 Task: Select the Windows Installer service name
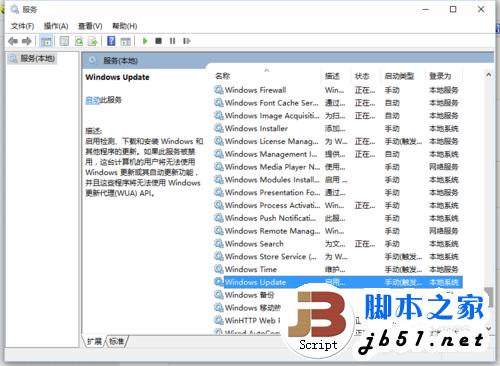tap(256, 128)
